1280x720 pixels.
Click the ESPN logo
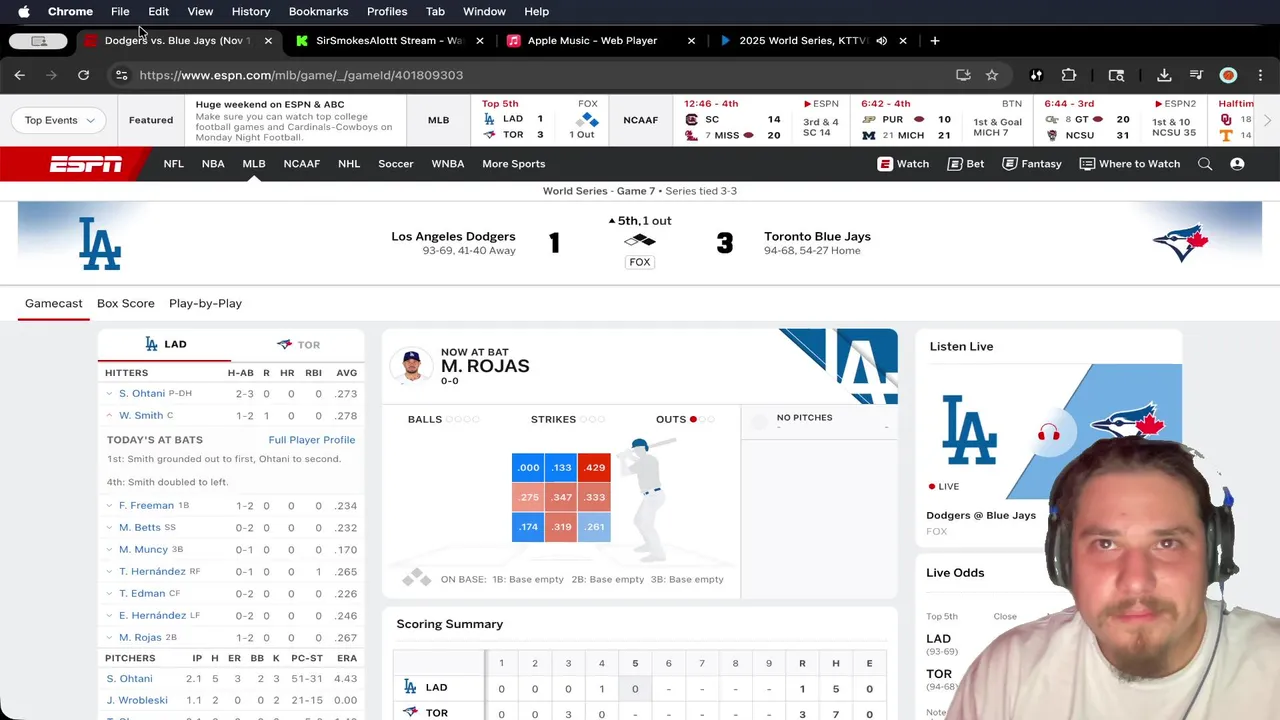click(86, 164)
